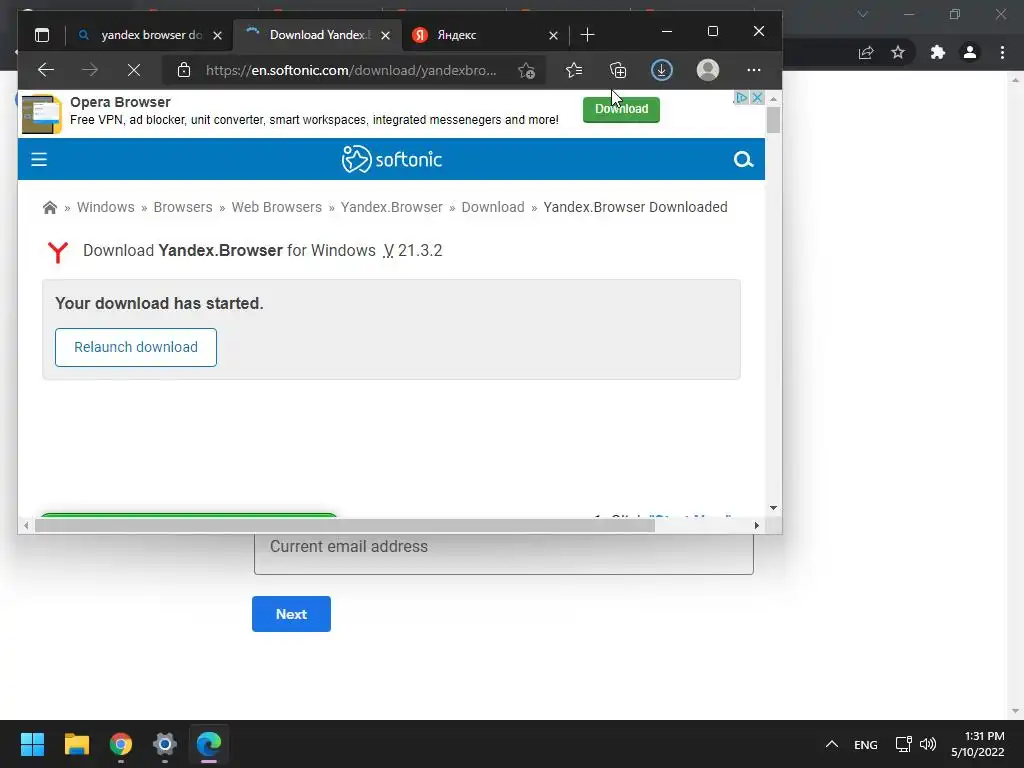Open File Explorer from taskbar

click(76, 744)
